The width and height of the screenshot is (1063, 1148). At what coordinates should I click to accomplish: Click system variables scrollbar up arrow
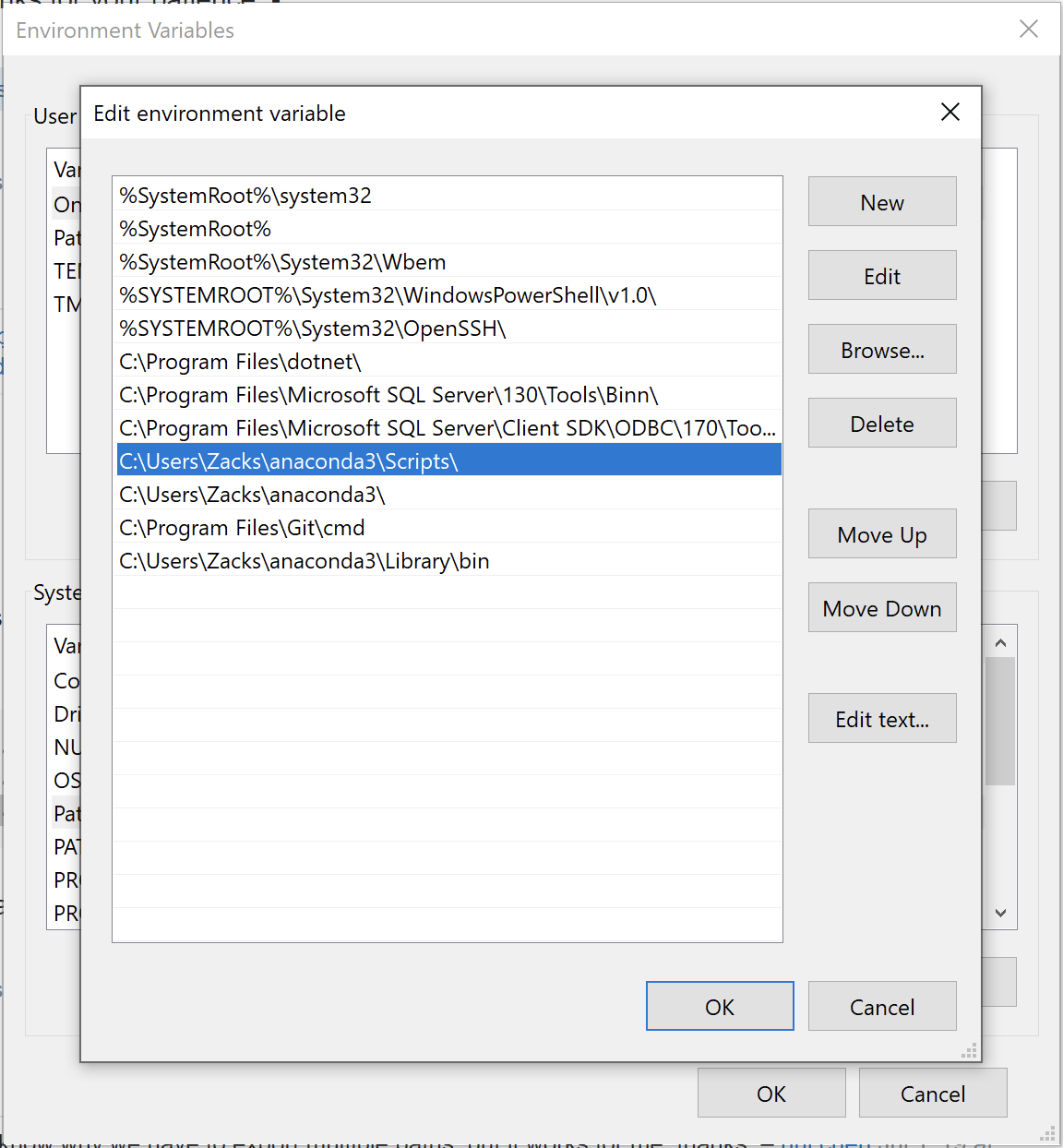tap(1000, 642)
